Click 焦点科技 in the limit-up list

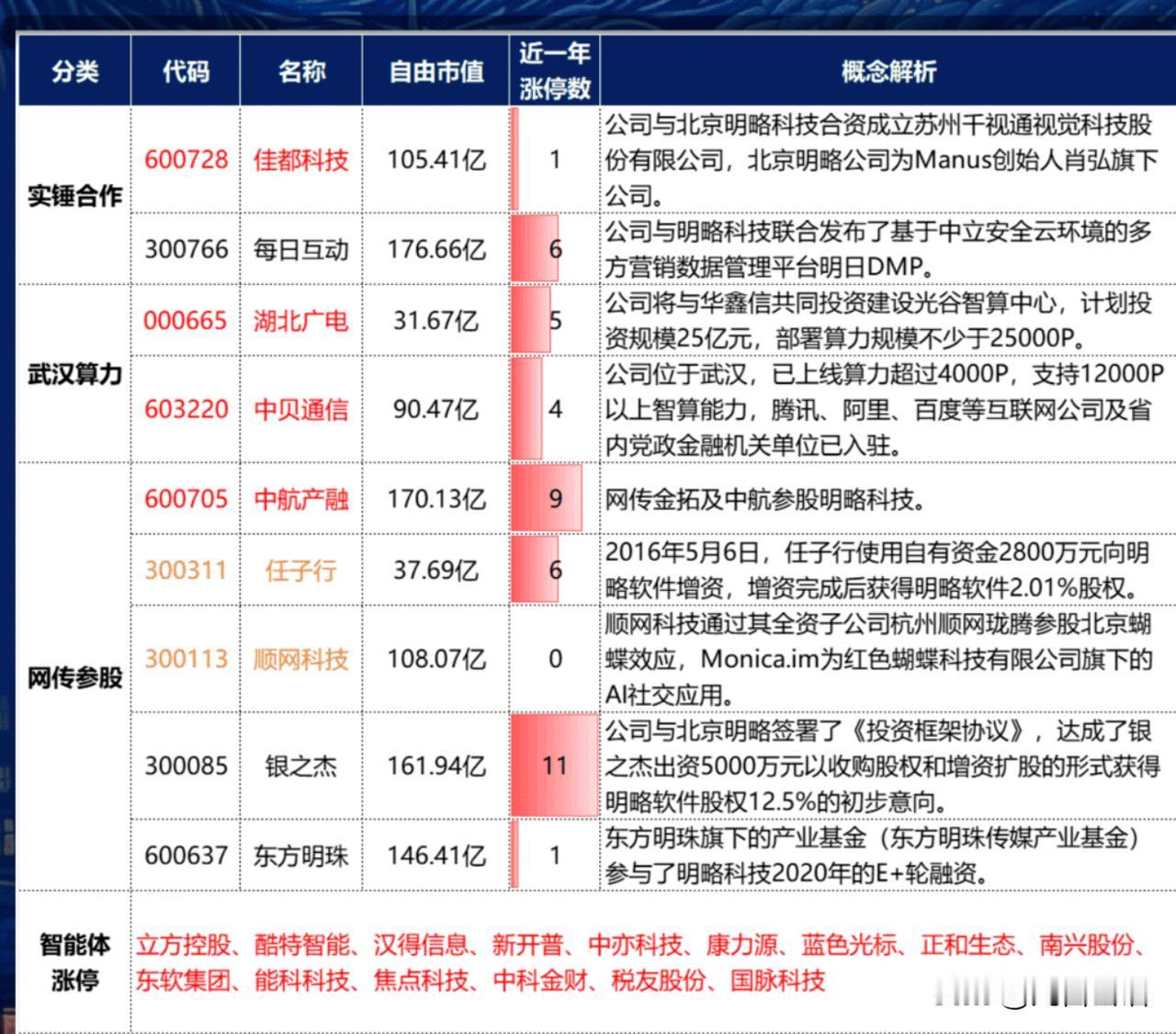421,981
